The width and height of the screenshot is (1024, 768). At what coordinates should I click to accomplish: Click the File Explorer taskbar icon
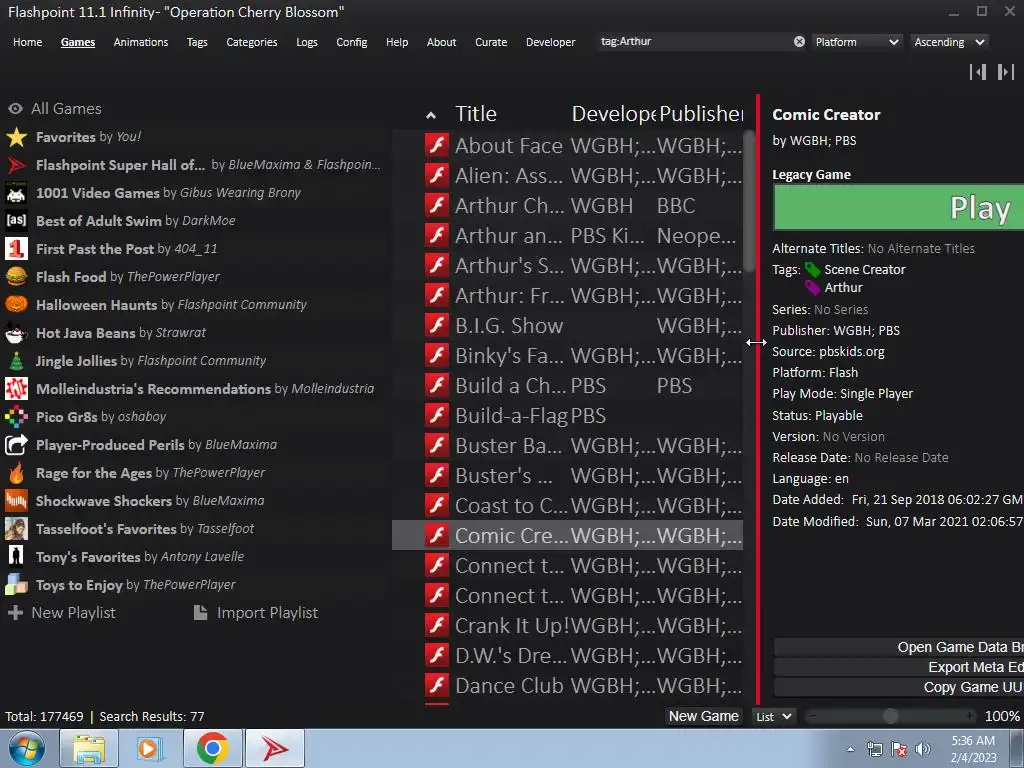89,749
